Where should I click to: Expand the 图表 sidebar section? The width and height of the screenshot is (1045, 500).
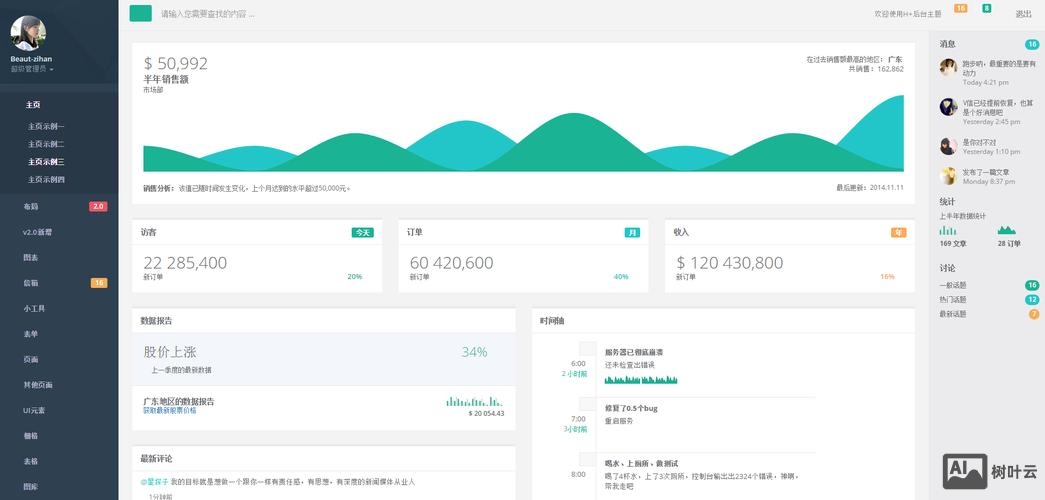coord(31,257)
